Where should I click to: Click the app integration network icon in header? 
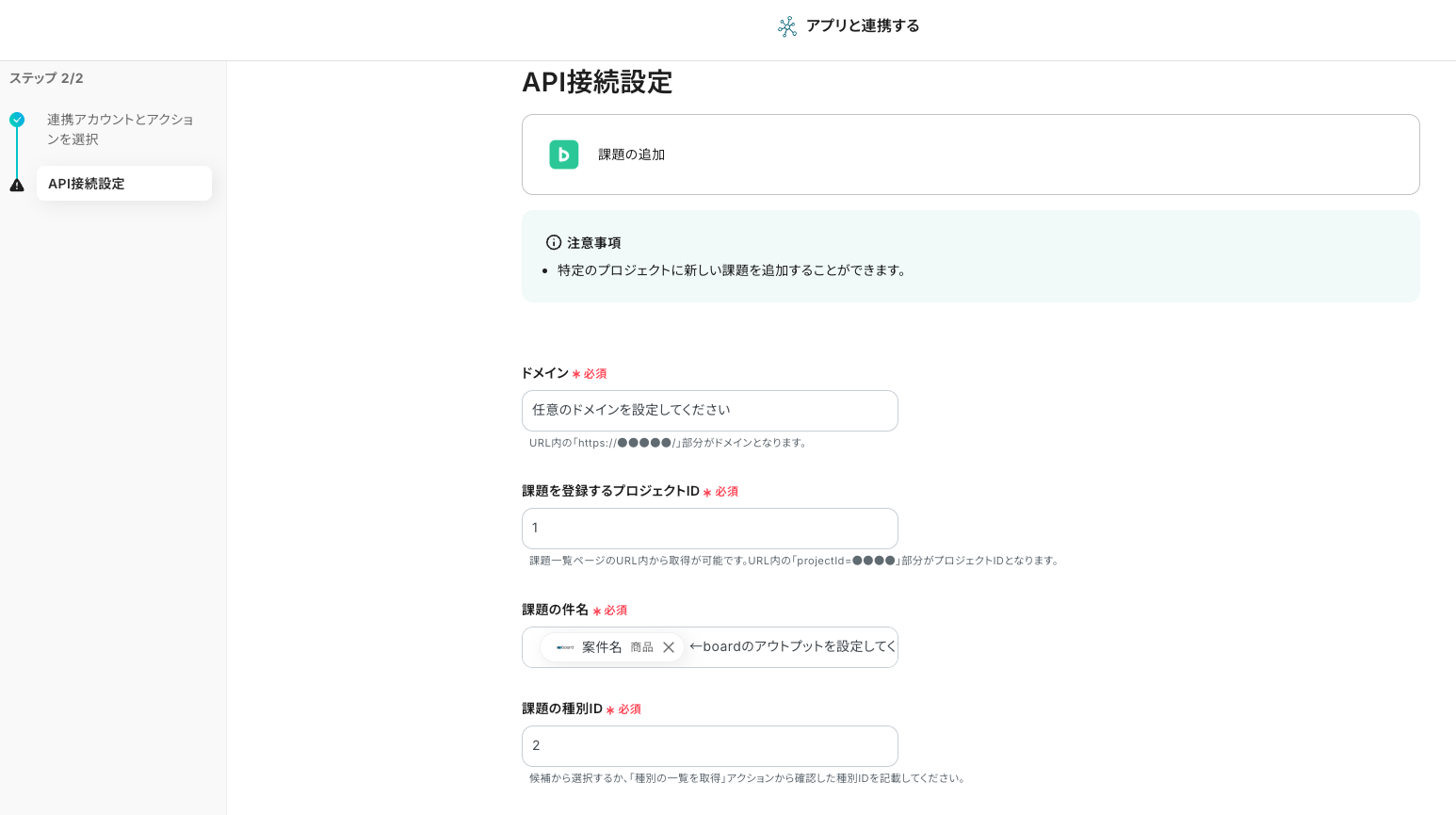click(787, 26)
